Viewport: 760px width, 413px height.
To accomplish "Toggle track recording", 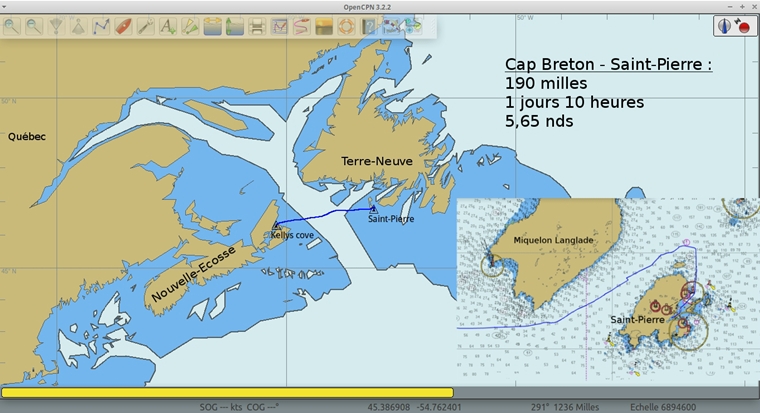I will pyautogui.click(x=301, y=26).
